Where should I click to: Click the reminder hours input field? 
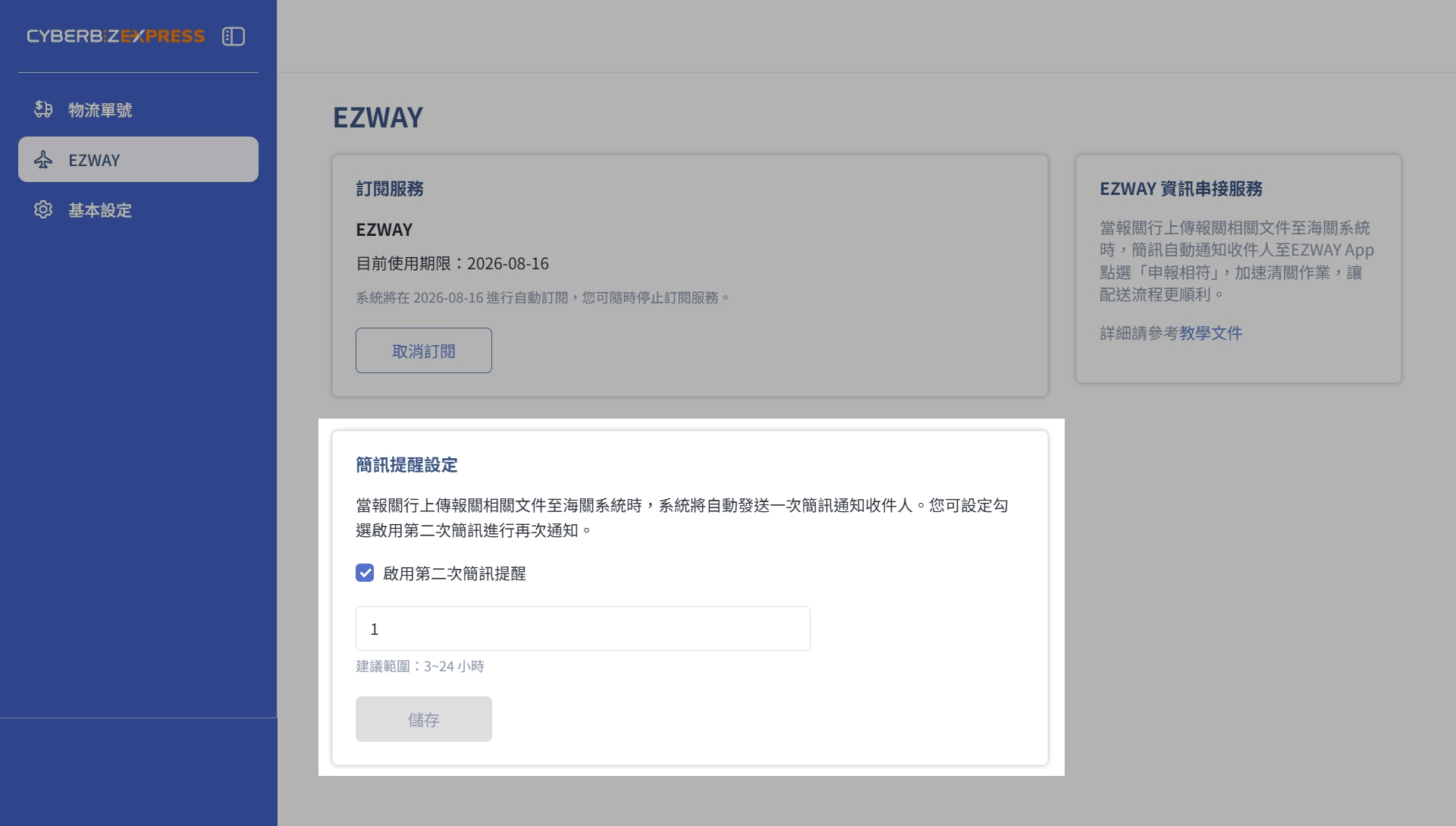click(583, 628)
